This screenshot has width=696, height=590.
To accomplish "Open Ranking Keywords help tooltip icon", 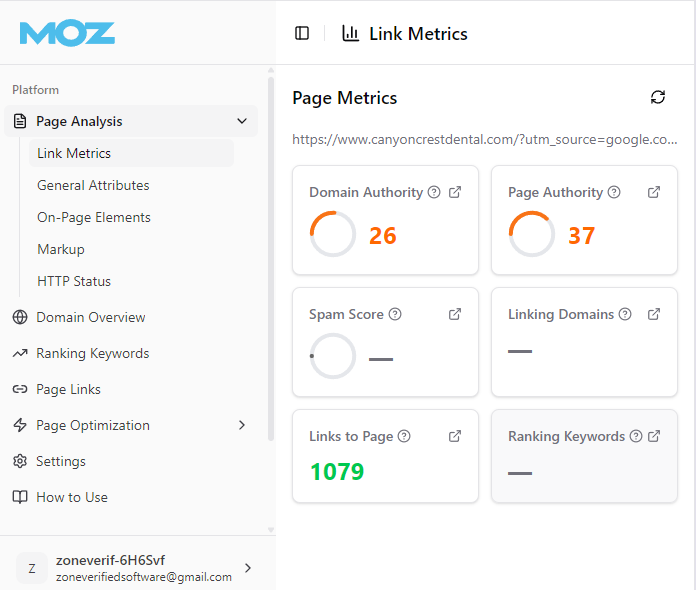I will (636, 436).
